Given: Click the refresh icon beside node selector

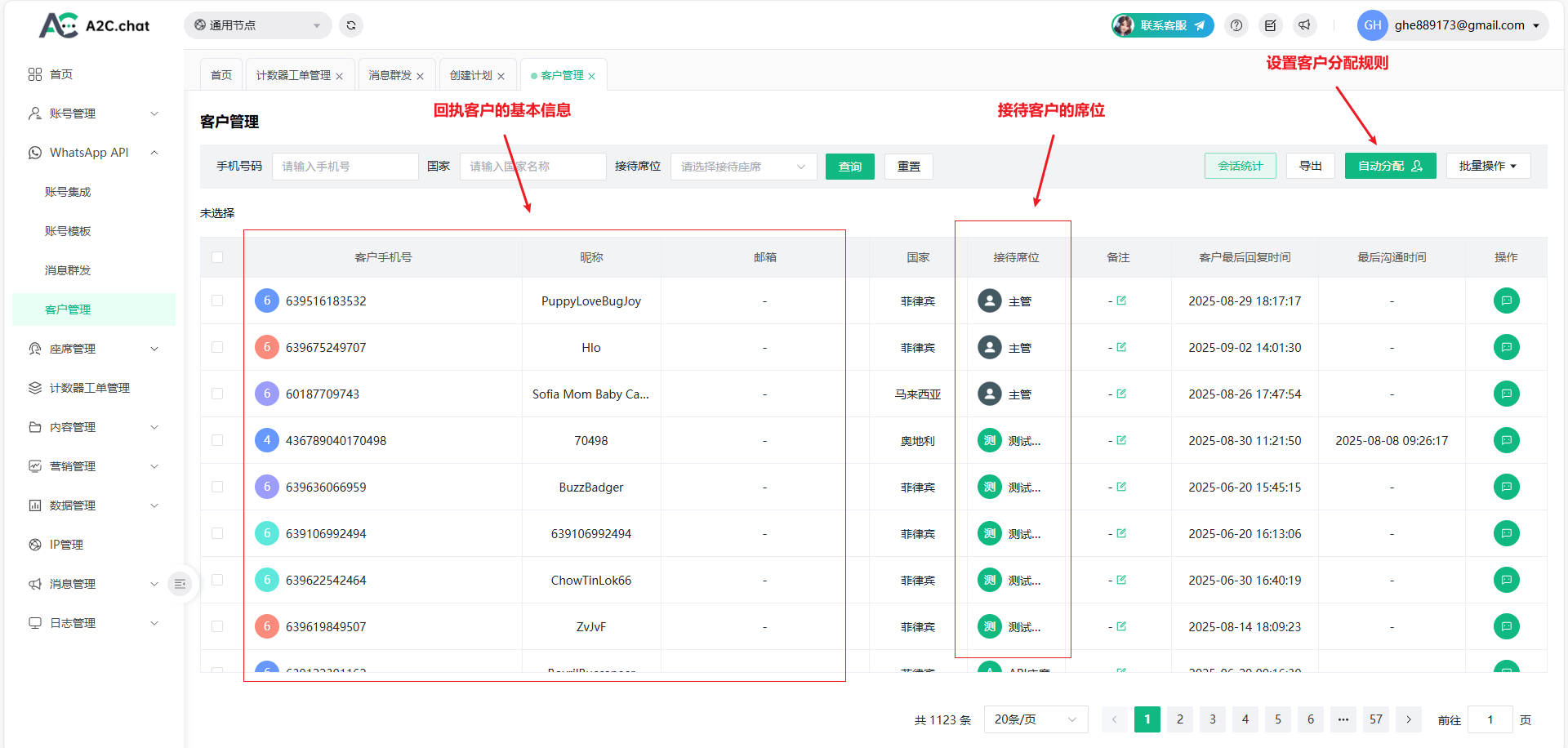Looking at the screenshot, I should click(x=351, y=25).
